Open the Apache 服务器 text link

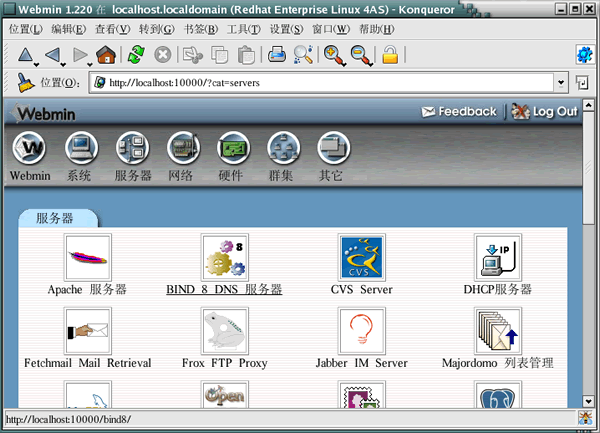87,289
